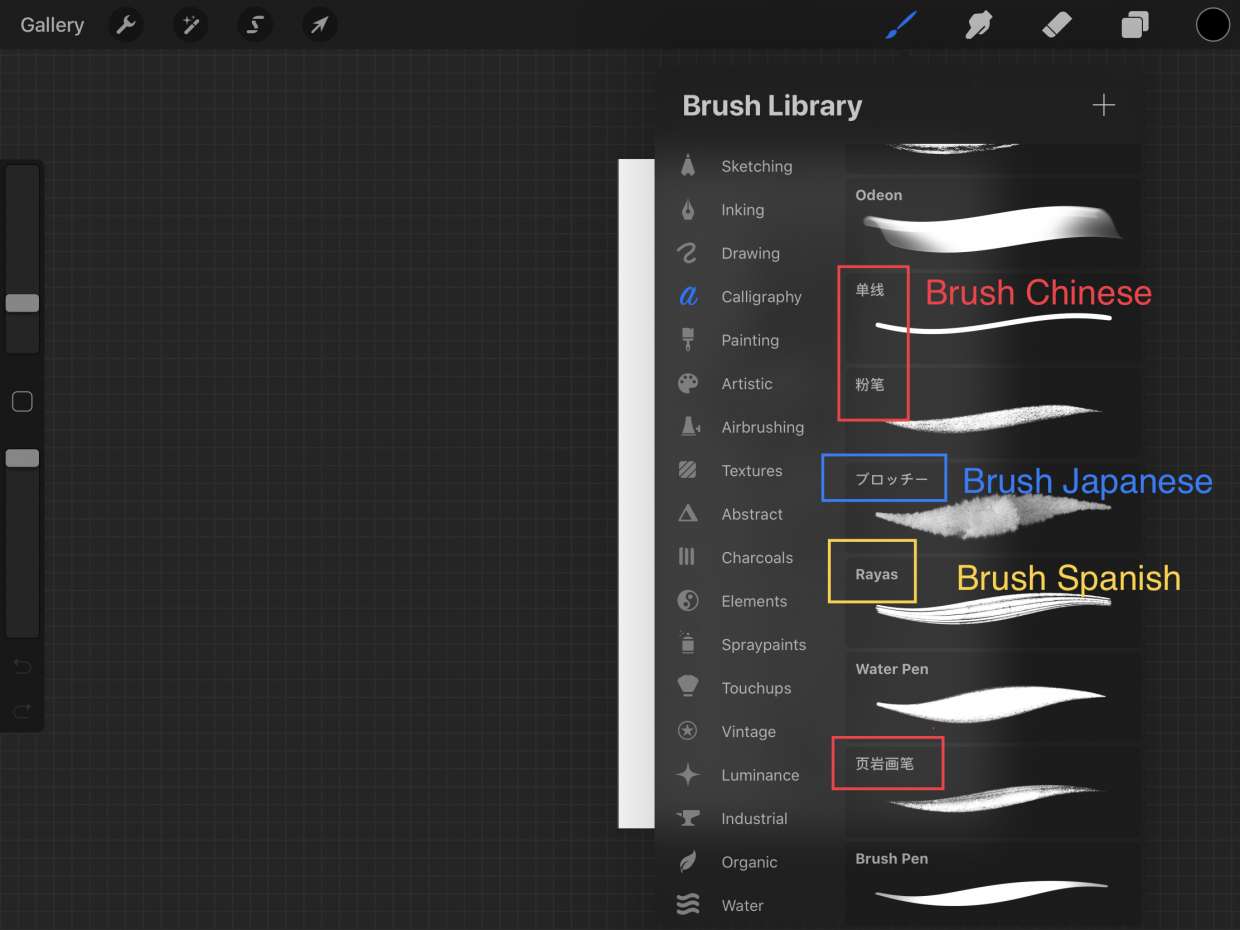
Task: Switch to the Inking brush set
Action: tap(742, 210)
